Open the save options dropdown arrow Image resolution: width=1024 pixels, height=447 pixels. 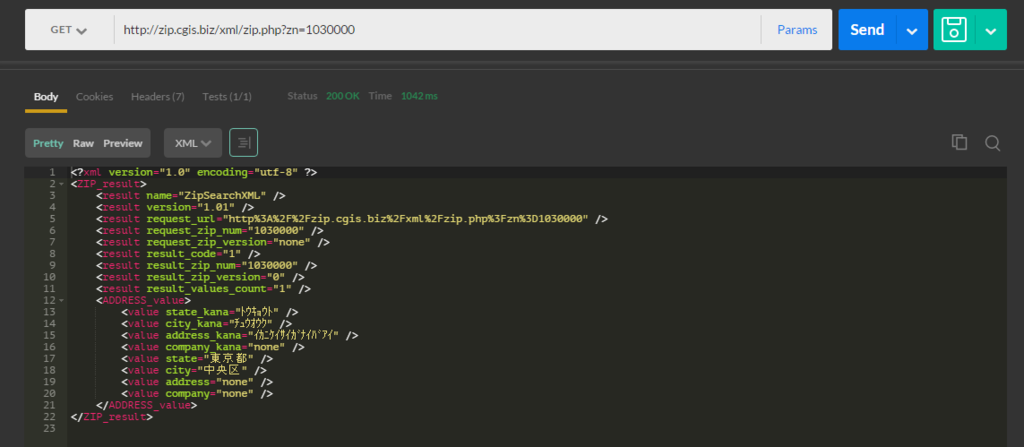tap(991, 30)
